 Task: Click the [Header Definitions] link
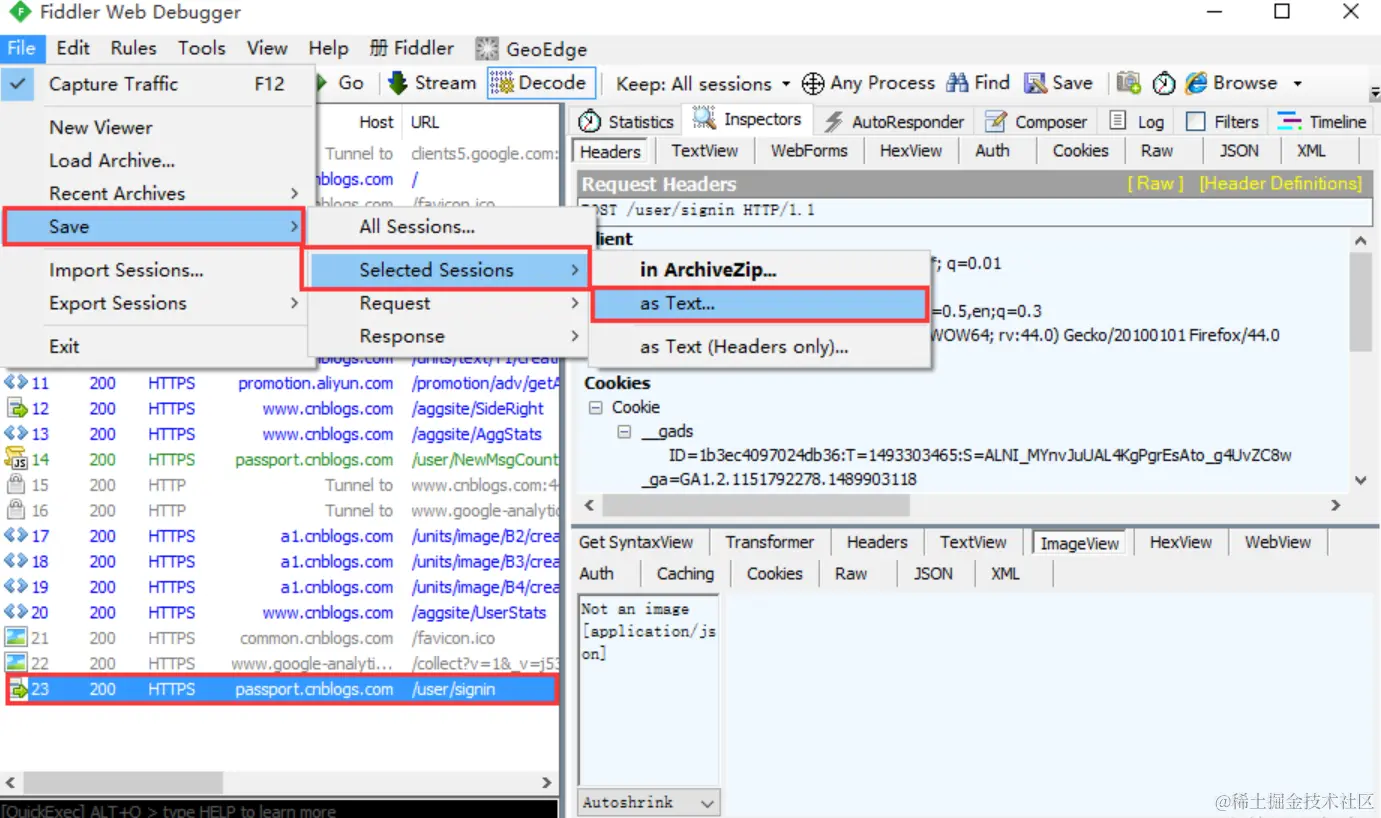click(x=1281, y=184)
